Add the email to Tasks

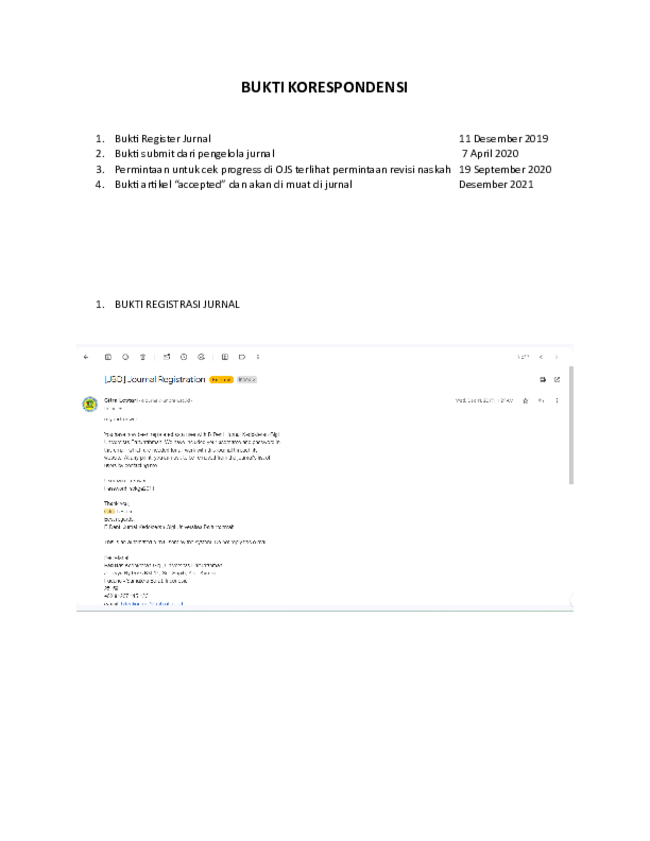(x=201, y=357)
